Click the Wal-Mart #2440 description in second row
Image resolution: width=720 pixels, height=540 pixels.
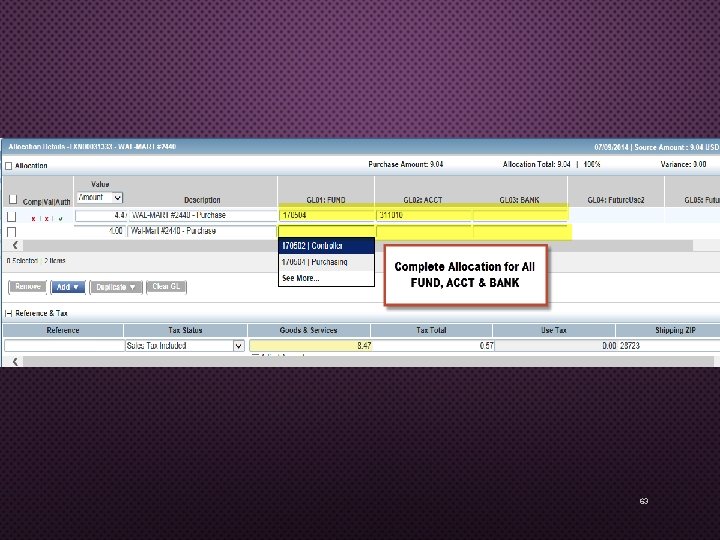coord(202,231)
